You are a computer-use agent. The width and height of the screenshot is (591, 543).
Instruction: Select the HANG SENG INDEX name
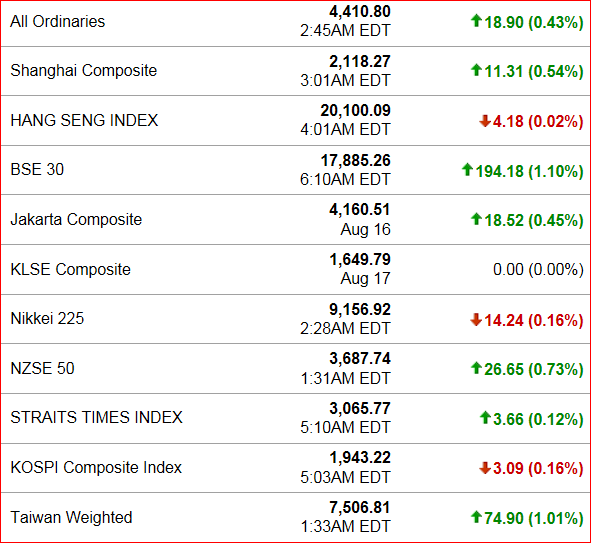coord(84,120)
